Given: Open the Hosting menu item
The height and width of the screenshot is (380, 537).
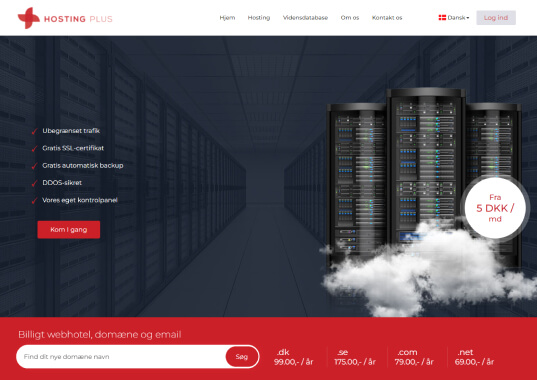Looking at the screenshot, I should pos(259,18).
